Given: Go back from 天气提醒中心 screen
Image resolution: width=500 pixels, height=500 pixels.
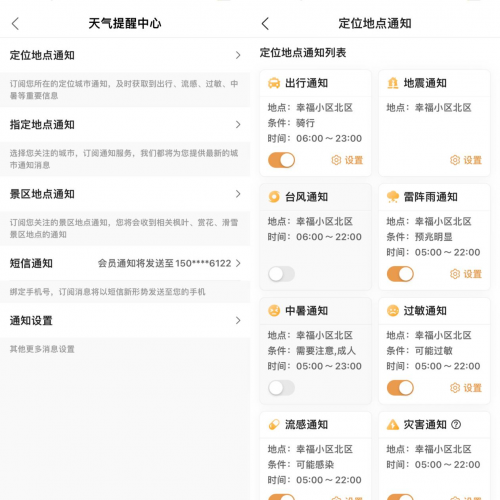Looking at the screenshot, I should click(15, 24).
